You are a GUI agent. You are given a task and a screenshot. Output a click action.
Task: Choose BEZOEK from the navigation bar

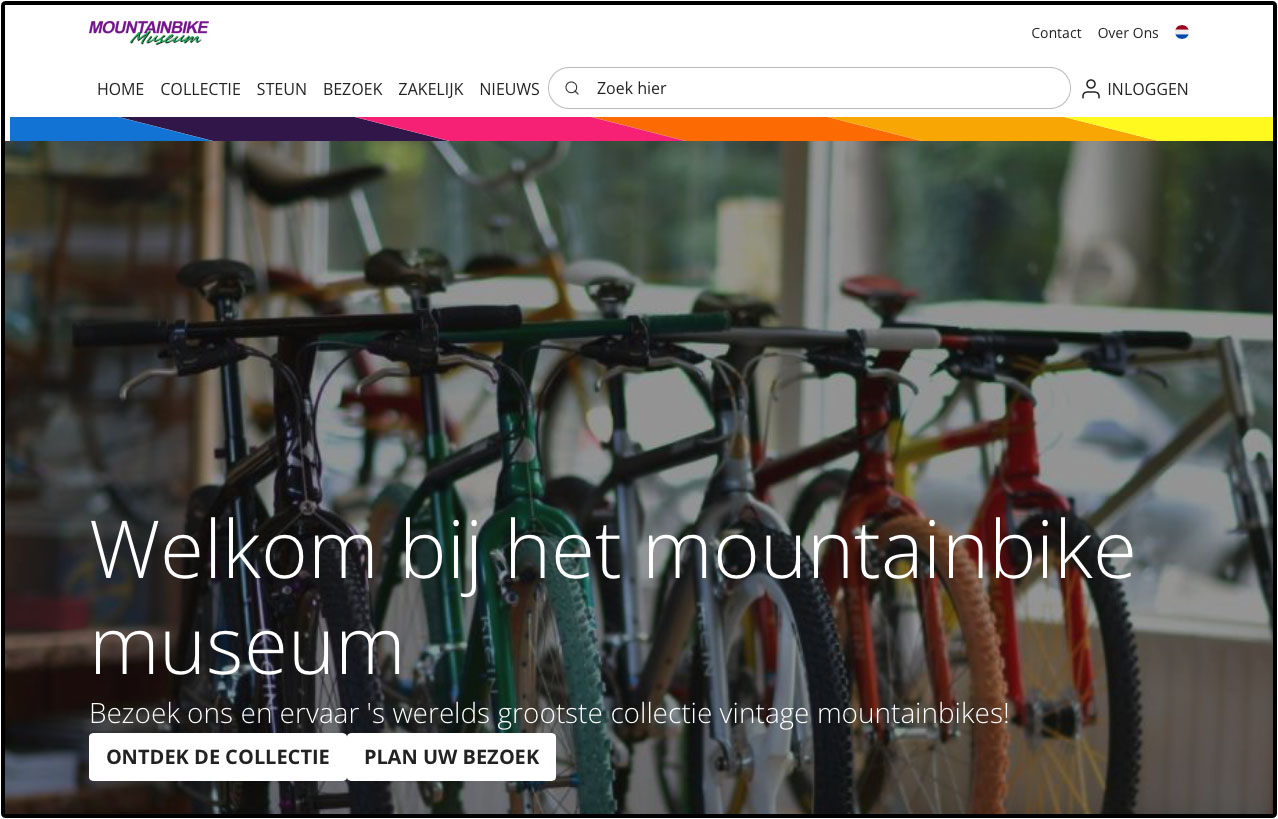click(x=352, y=89)
